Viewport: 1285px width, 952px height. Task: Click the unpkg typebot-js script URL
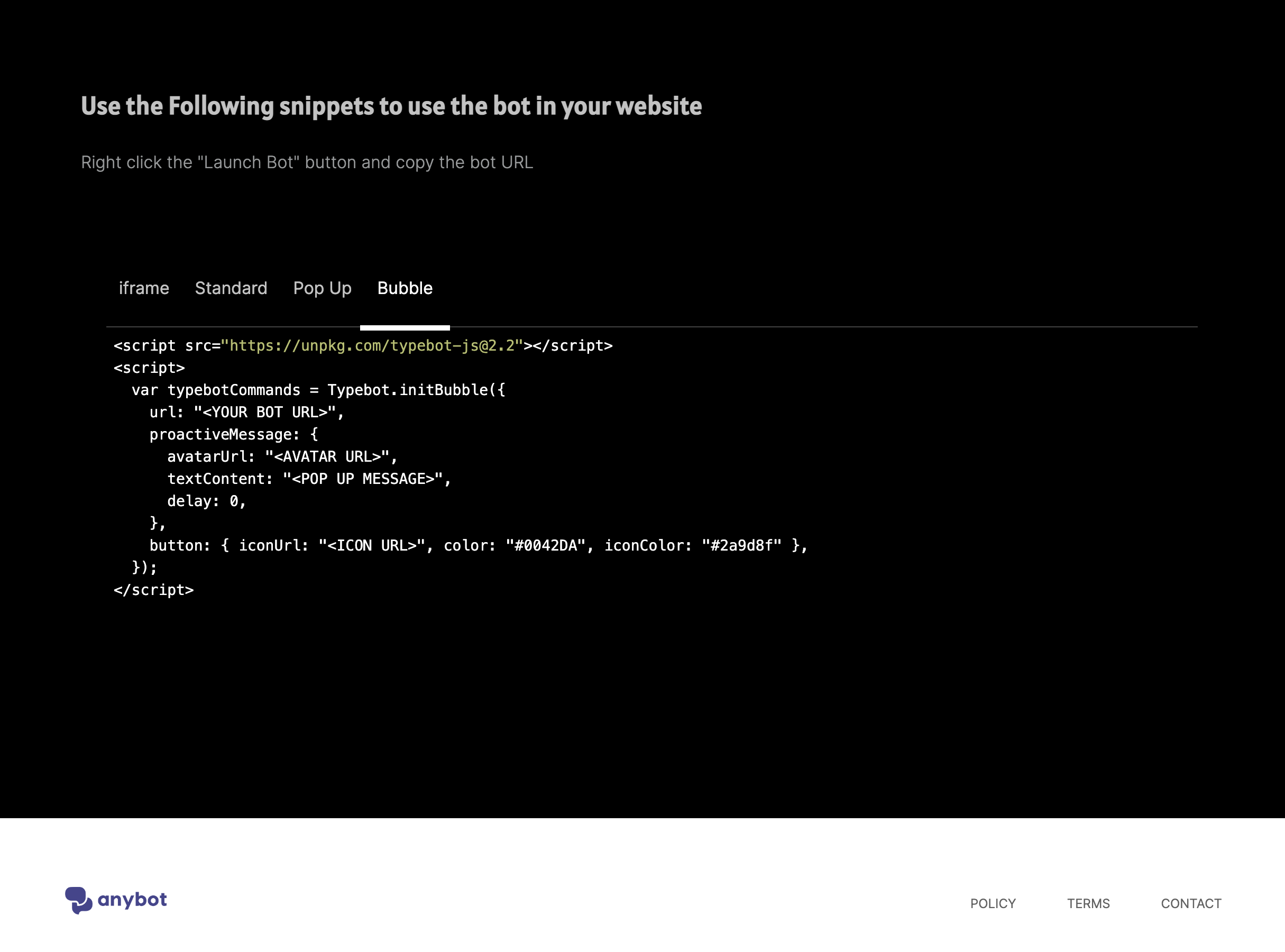click(x=372, y=345)
